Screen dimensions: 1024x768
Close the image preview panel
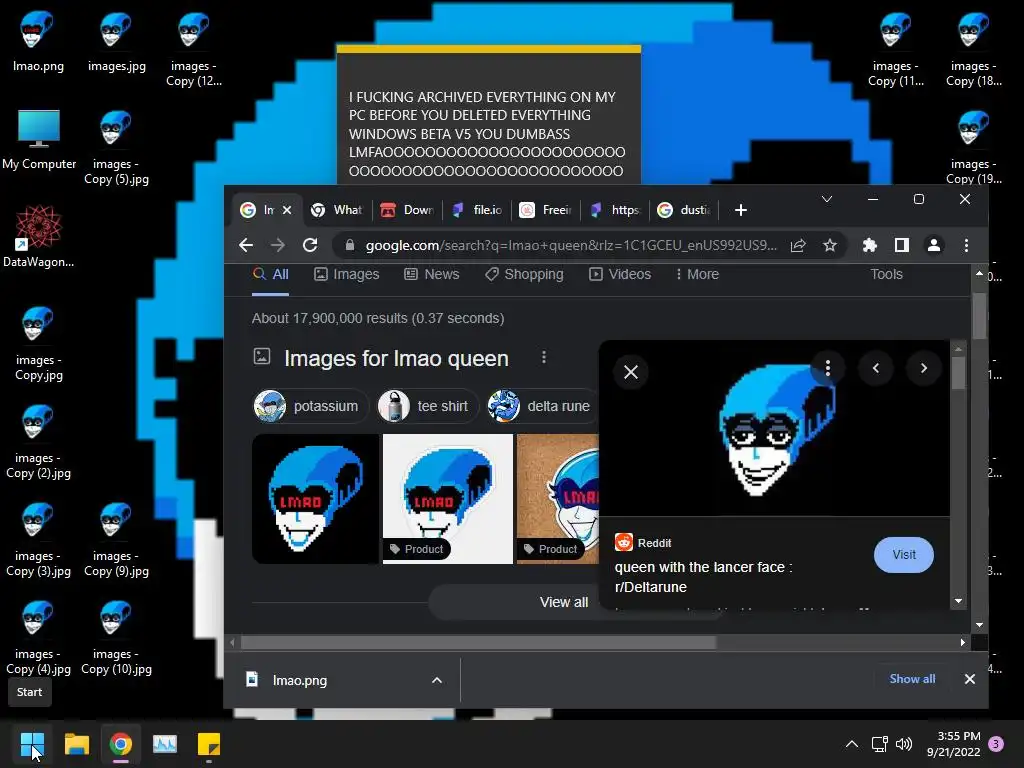(x=631, y=372)
